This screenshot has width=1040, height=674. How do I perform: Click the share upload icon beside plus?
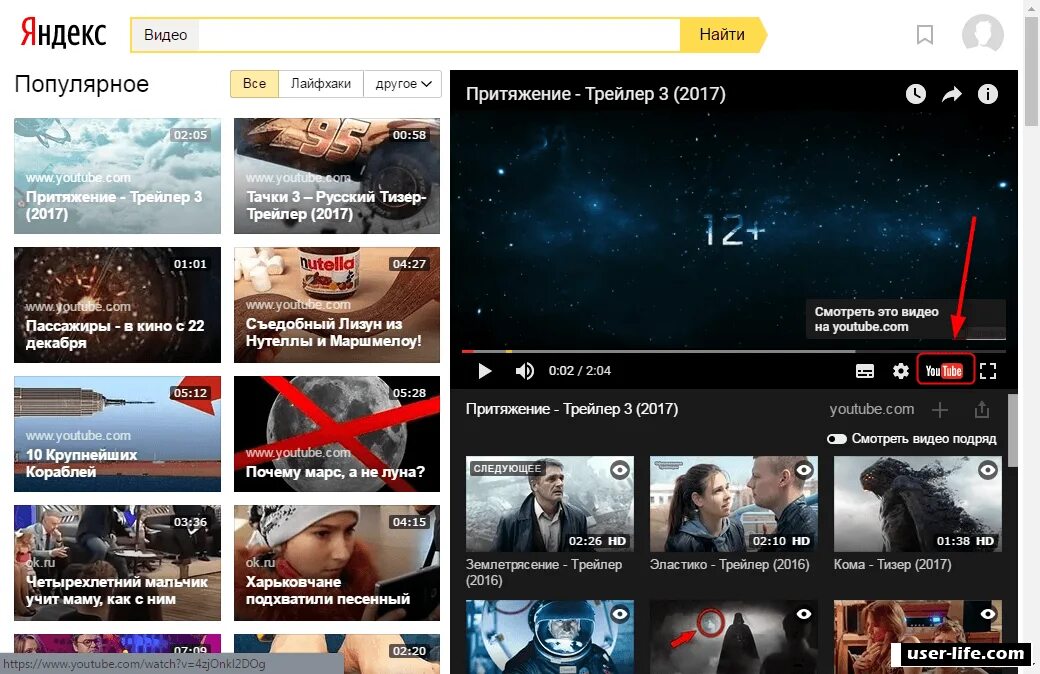(x=982, y=410)
